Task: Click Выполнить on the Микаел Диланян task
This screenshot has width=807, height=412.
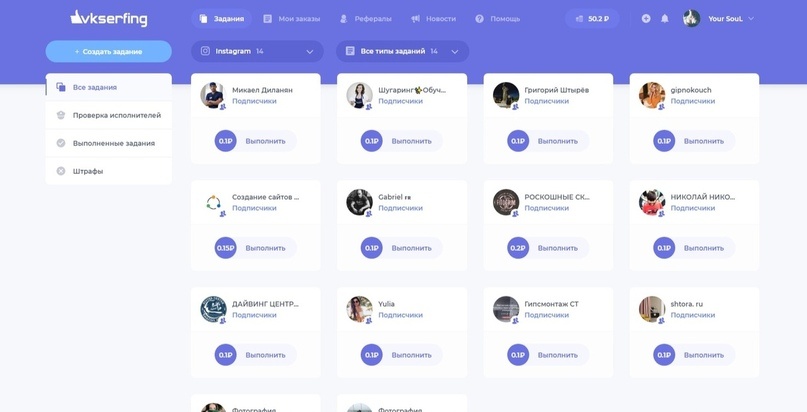Action: pyautogui.click(x=266, y=141)
